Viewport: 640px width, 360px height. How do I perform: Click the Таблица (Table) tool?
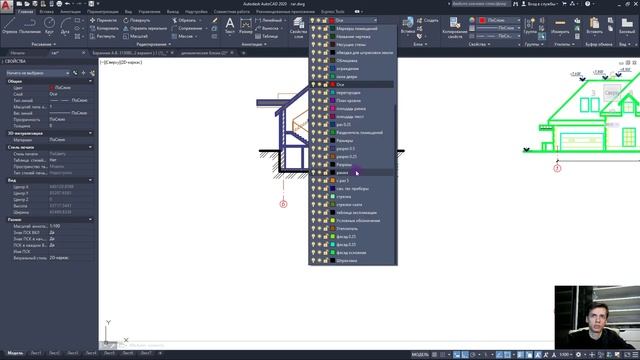pyautogui.click(x=267, y=36)
